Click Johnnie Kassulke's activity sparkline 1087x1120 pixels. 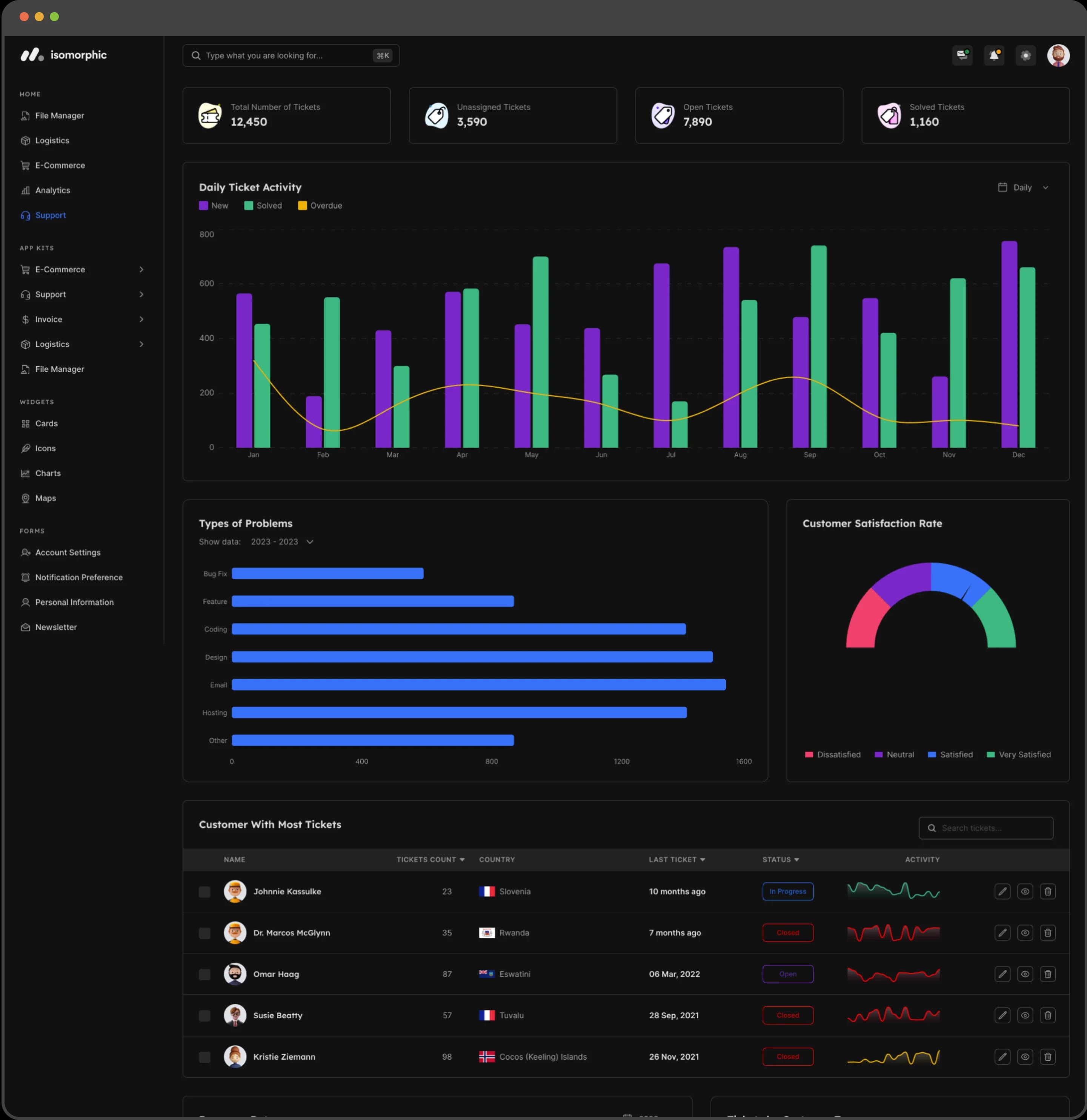click(893, 891)
